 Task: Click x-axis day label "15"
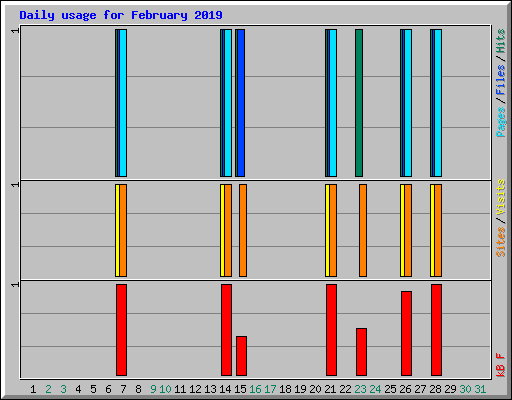[x=240, y=389]
